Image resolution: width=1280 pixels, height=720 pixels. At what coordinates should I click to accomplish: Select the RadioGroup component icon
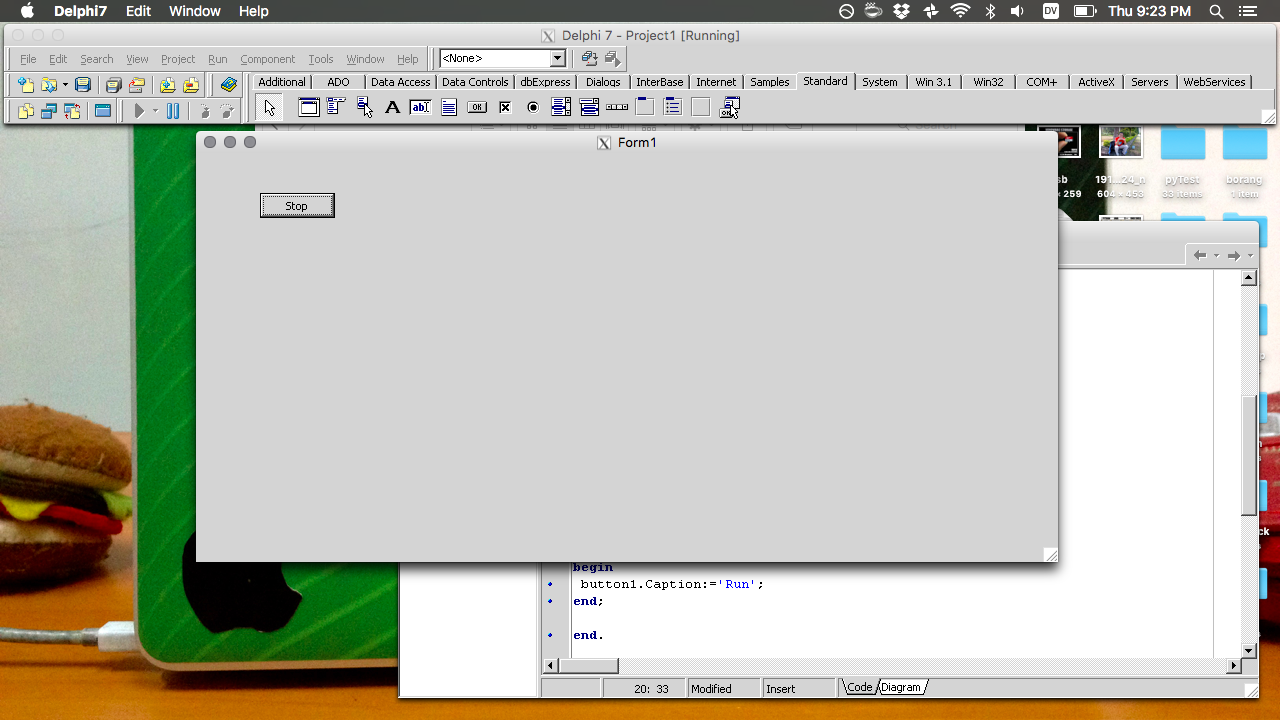673,107
